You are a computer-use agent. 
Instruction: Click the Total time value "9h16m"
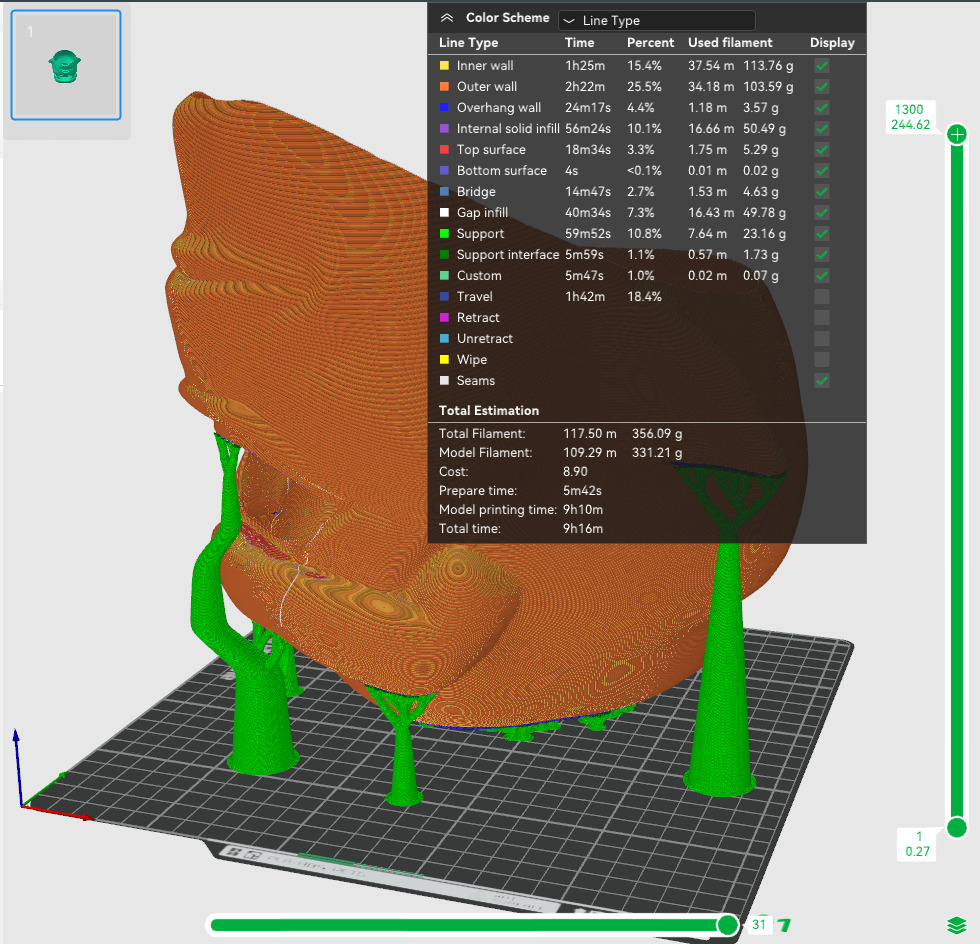click(x=582, y=529)
